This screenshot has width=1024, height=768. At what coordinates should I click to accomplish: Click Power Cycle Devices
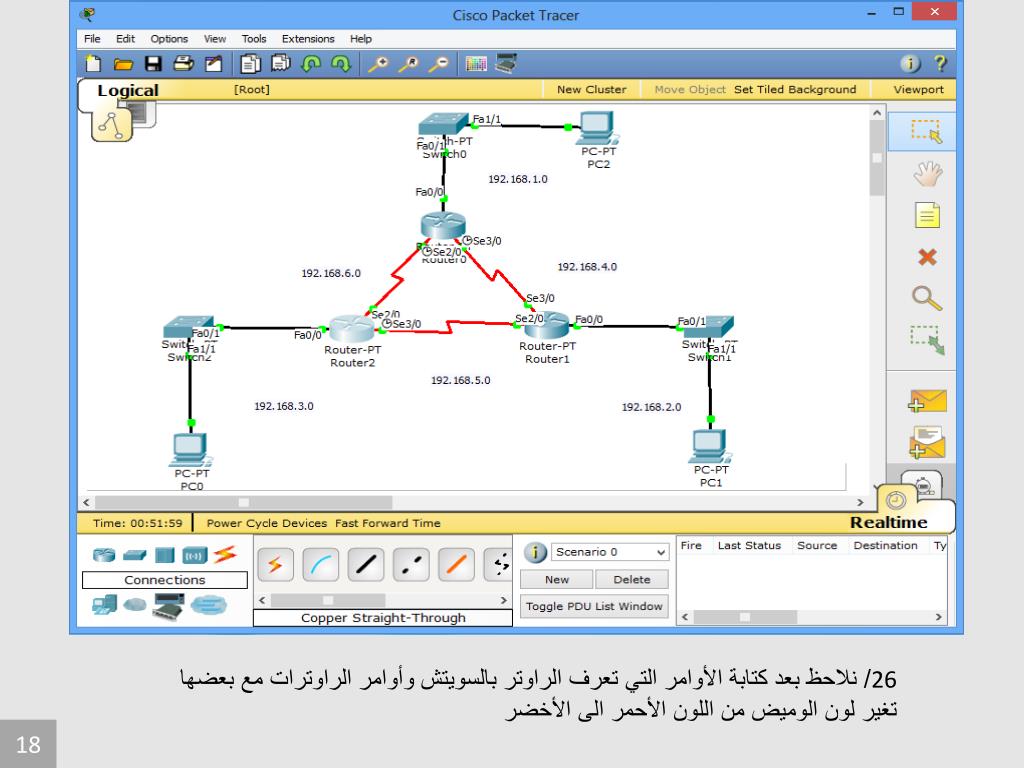tap(266, 523)
